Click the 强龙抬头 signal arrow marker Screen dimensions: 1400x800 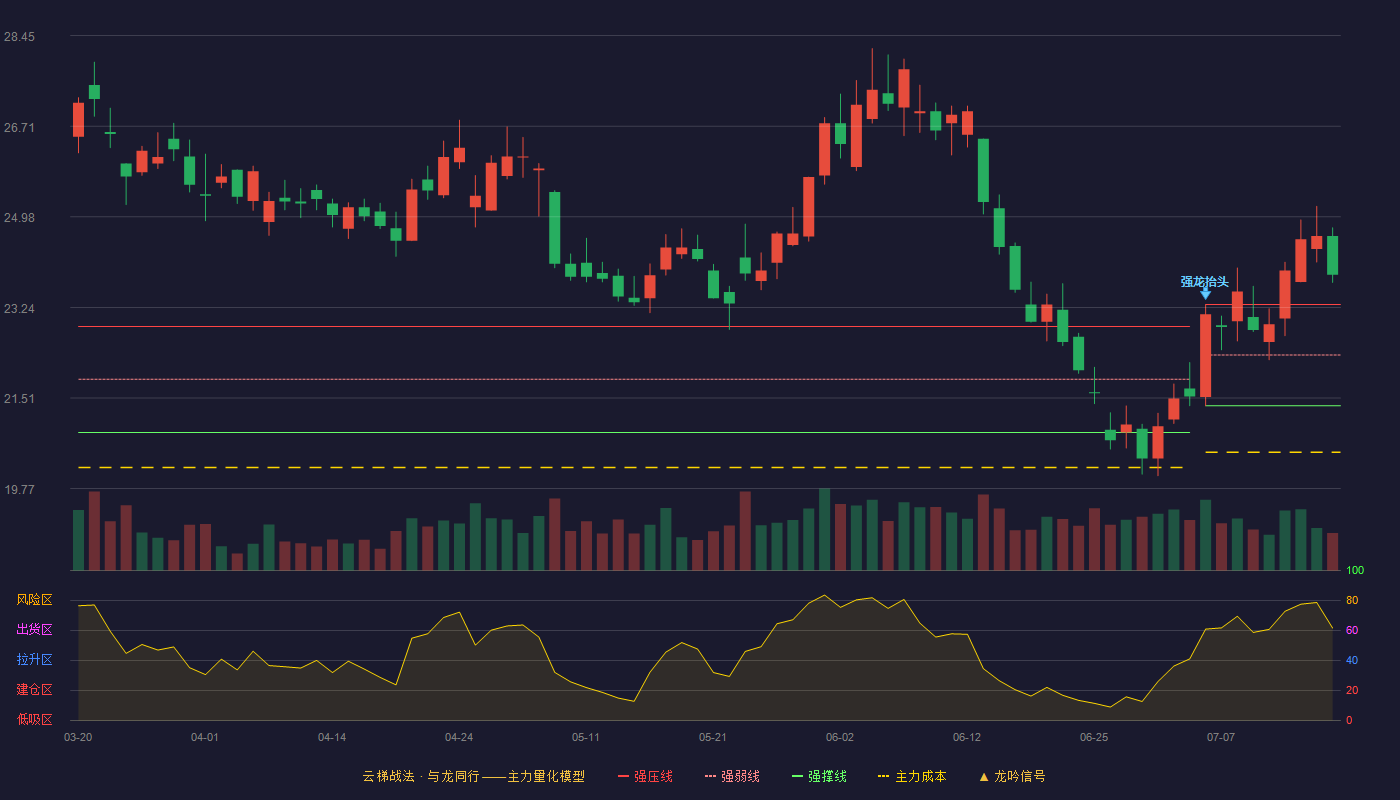[x=1205, y=293]
